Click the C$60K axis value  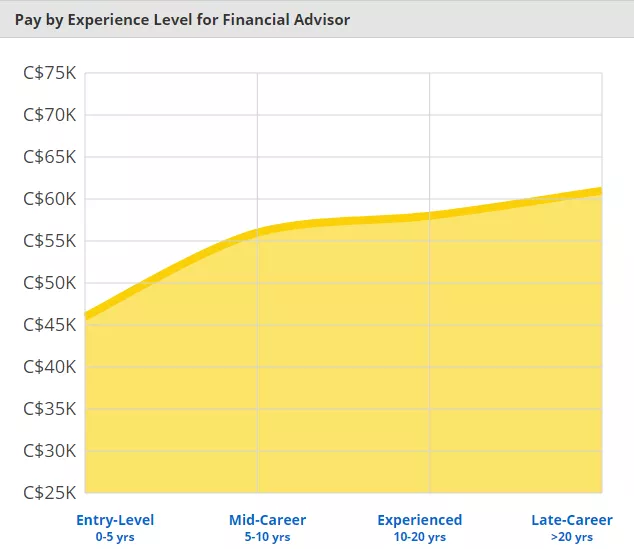(x=50, y=199)
